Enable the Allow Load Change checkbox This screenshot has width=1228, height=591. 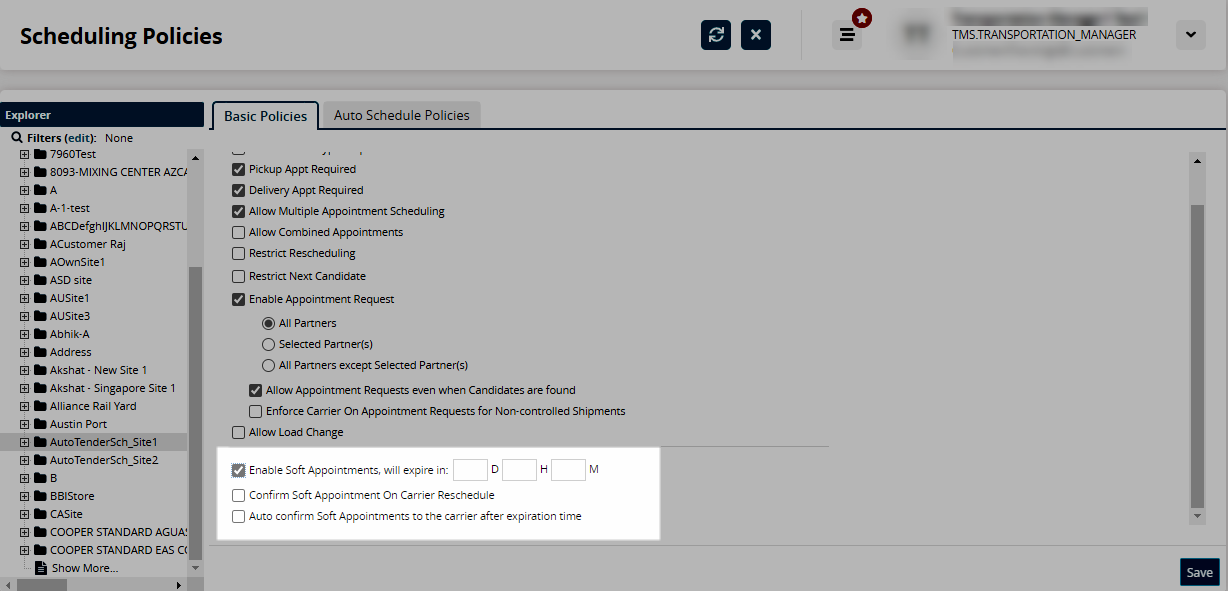tap(238, 432)
